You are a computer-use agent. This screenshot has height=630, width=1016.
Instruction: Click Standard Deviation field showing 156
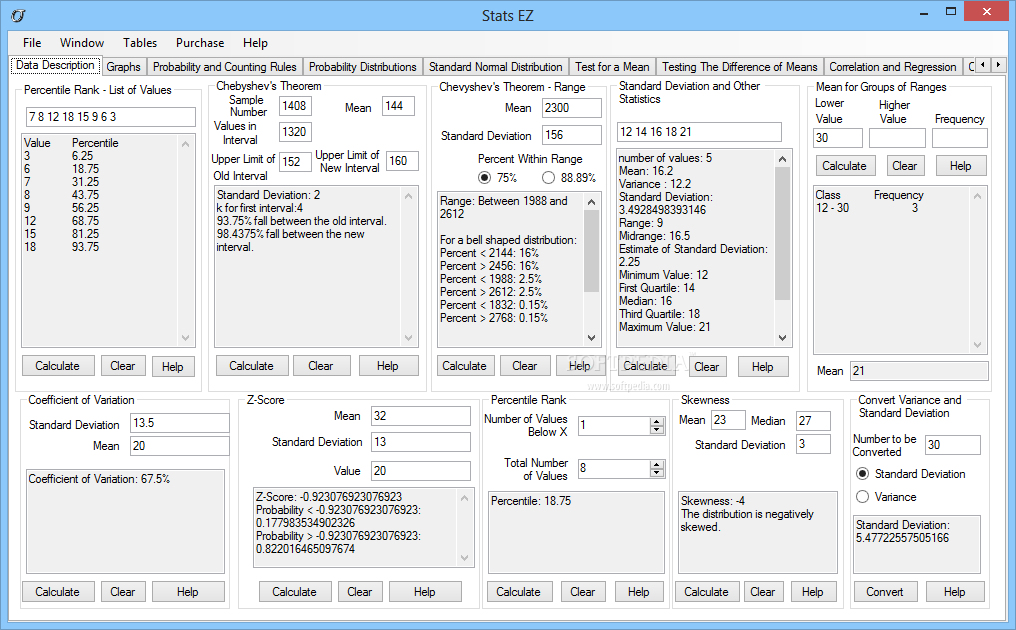click(x=572, y=135)
